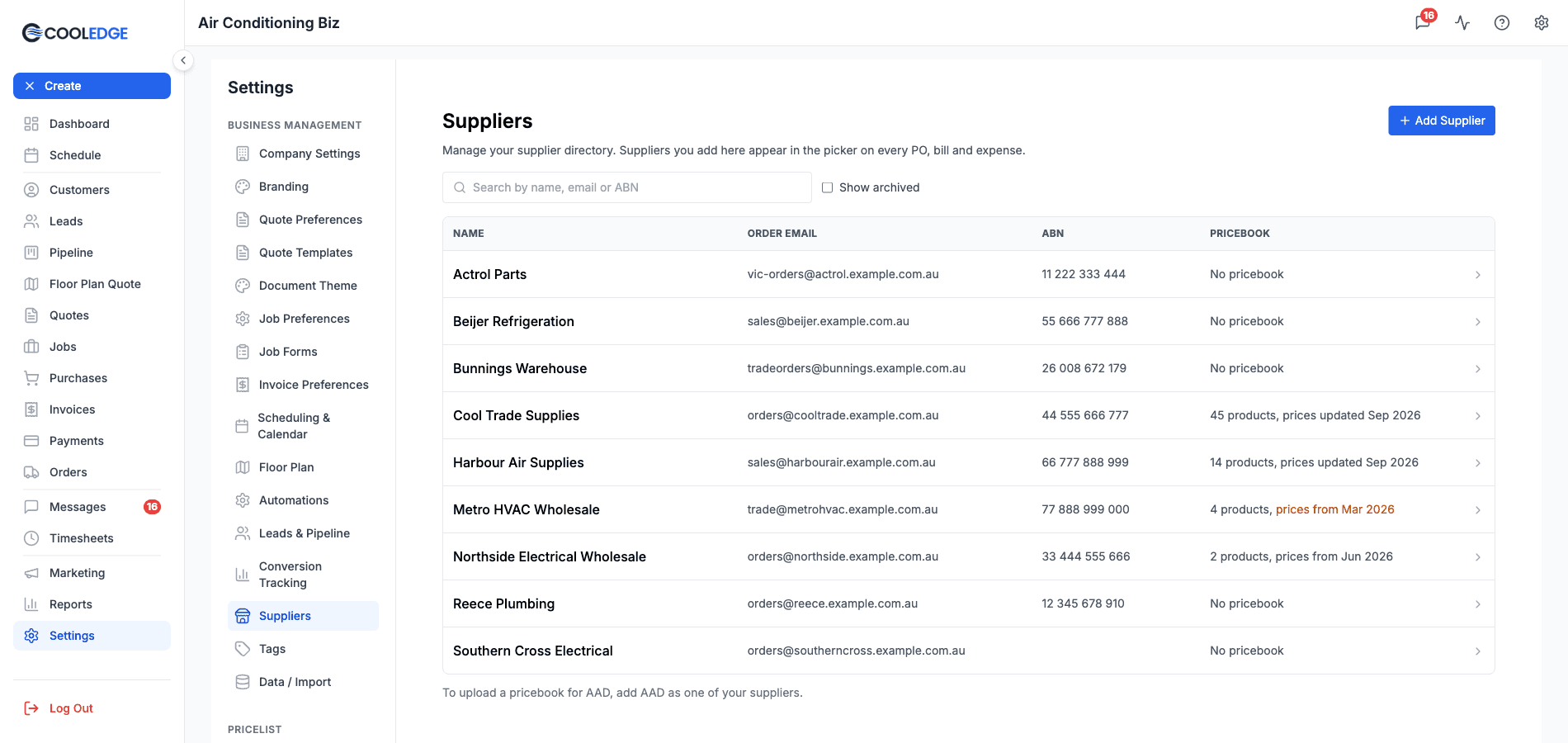This screenshot has height=743, width=1568.
Task: Click the Orders truck icon in sidebar
Action: (x=31, y=472)
